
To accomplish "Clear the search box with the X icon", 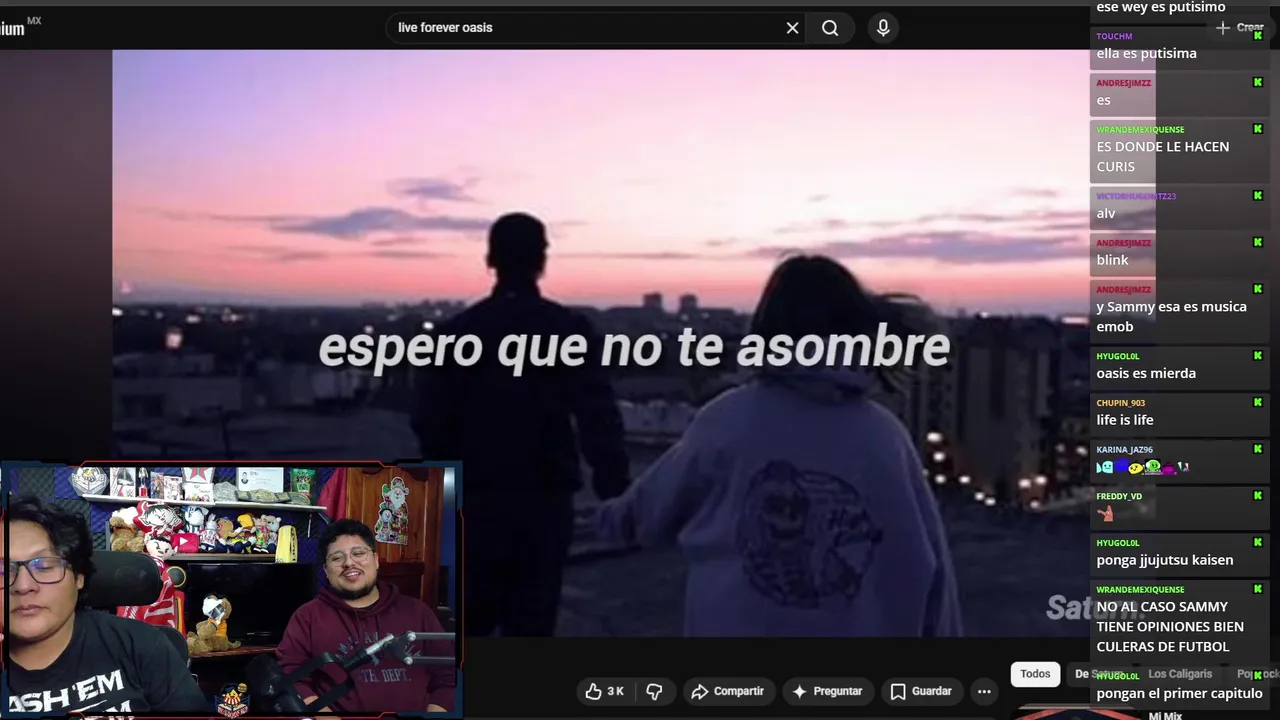I will [792, 28].
